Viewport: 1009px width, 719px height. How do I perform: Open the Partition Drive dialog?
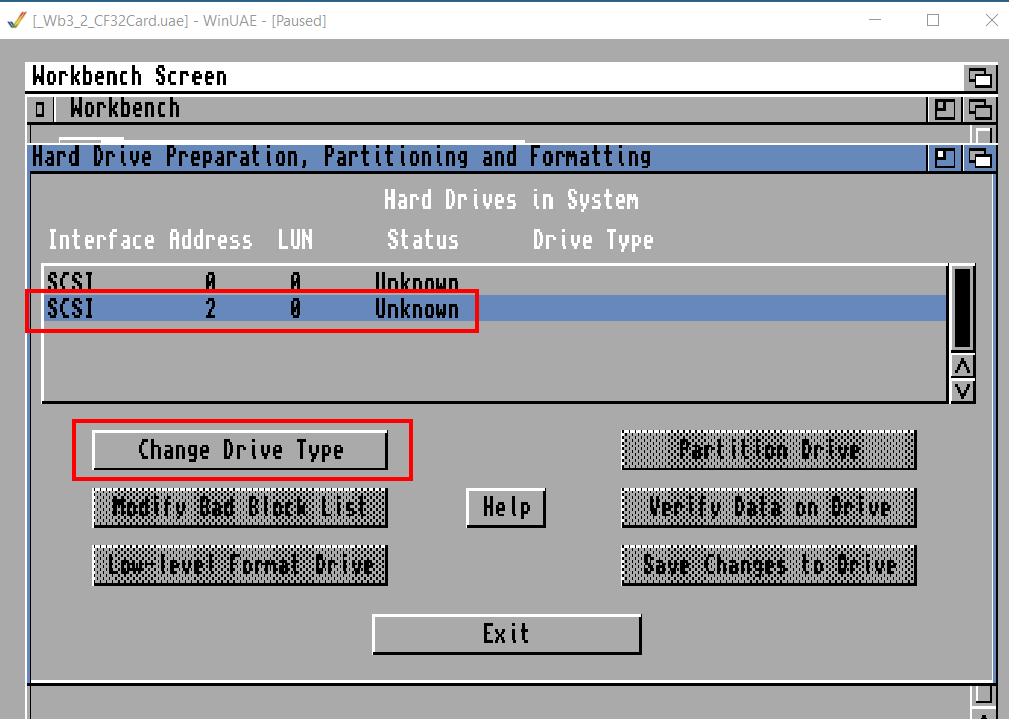768,450
